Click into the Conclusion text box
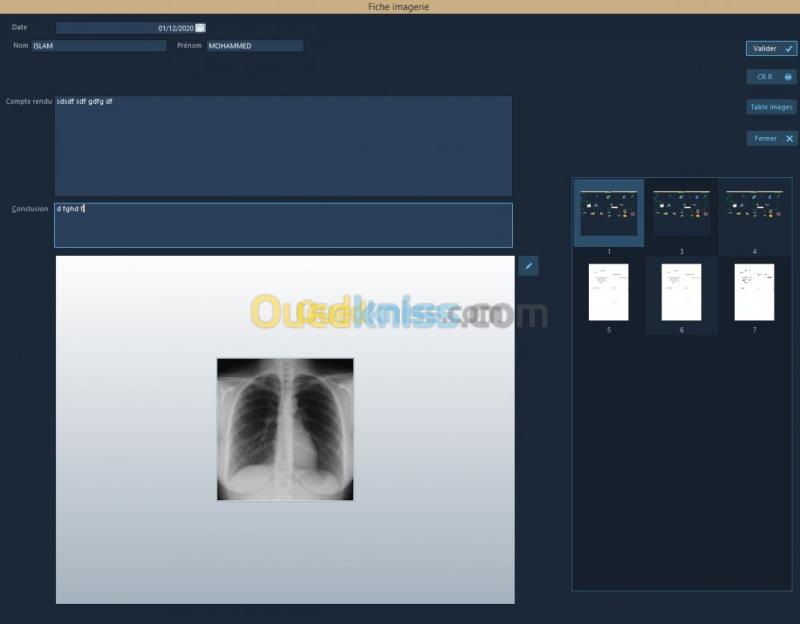This screenshot has height=624, width=800. pos(283,225)
